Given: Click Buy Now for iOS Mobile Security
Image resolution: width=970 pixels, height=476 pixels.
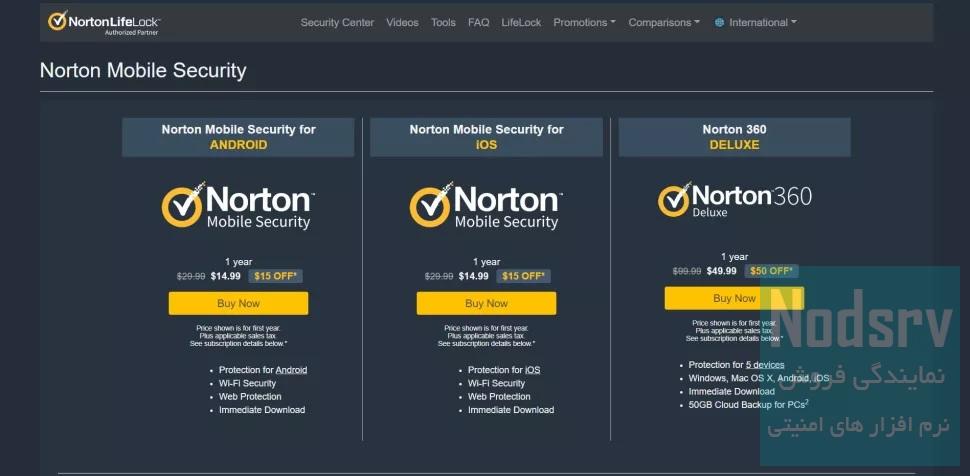Looking at the screenshot, I should (x=486, y=303).
